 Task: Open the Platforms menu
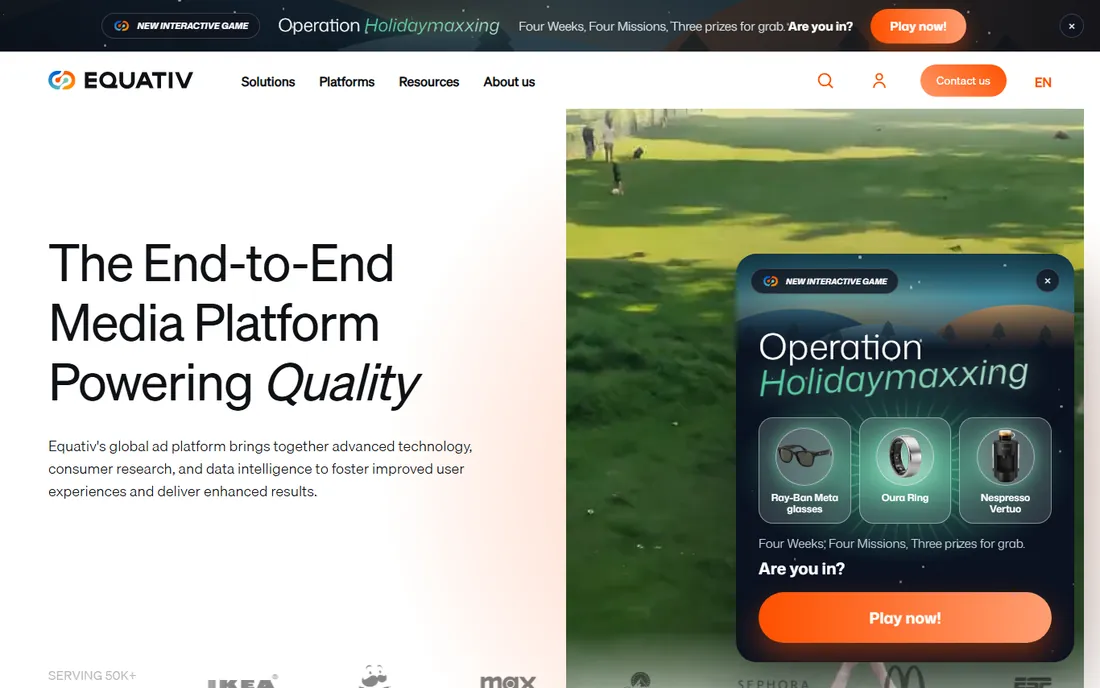(347, 82)
